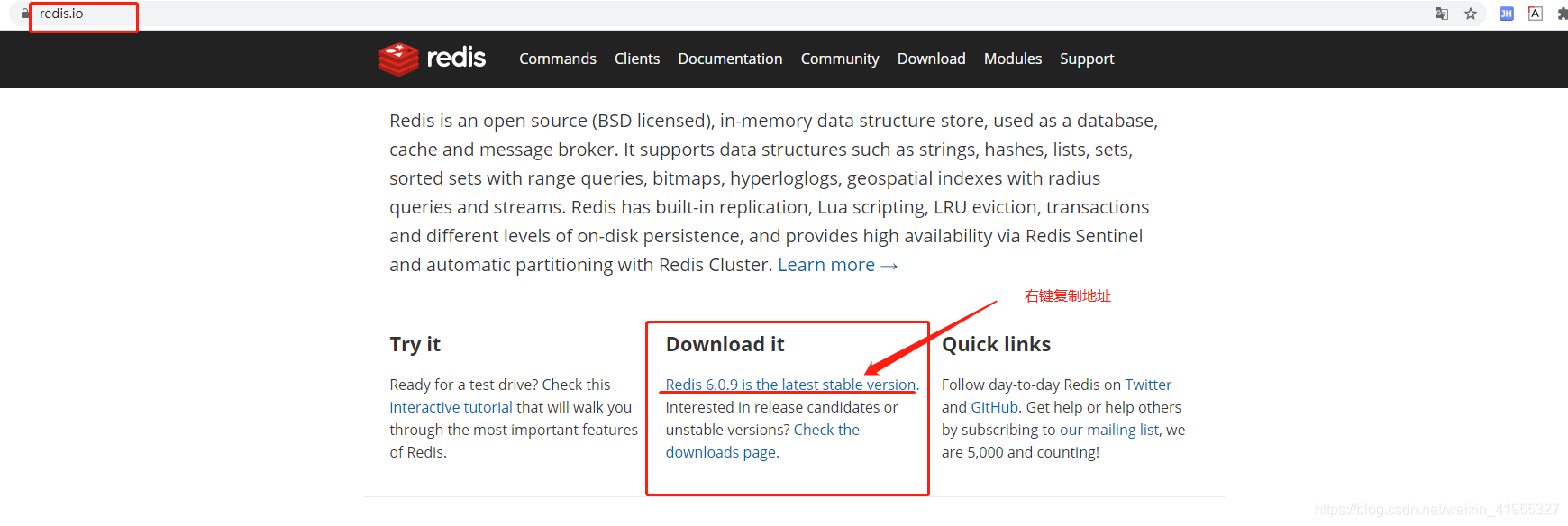Follow the Learn more link

pyautogui.click(x=837, y=265)
